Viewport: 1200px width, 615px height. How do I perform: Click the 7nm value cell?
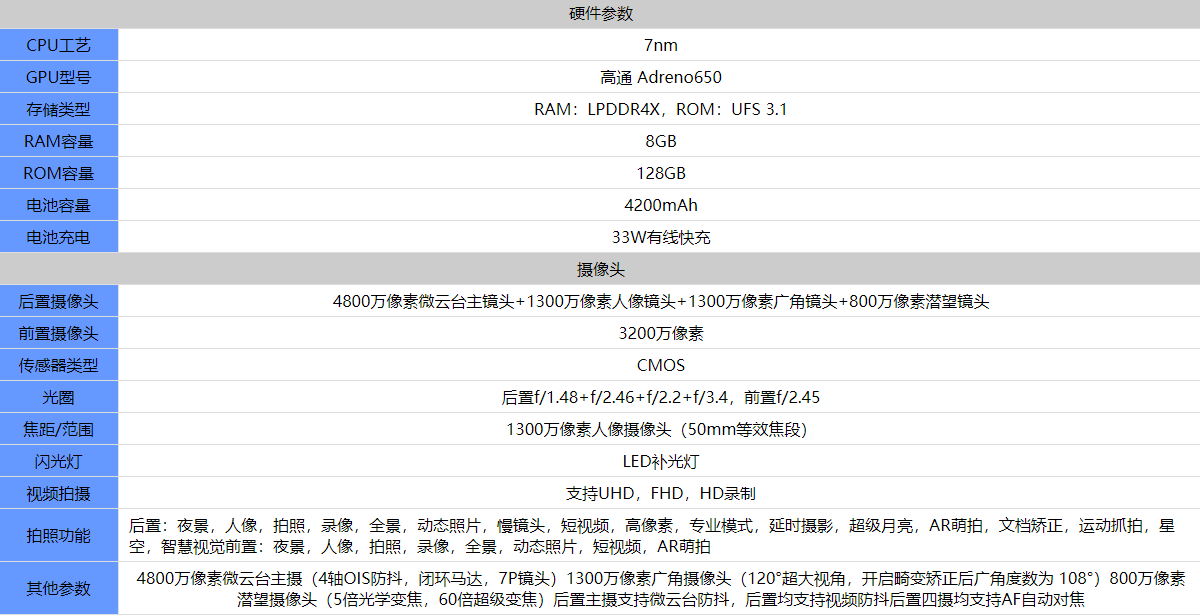click(x=660, y=45)
